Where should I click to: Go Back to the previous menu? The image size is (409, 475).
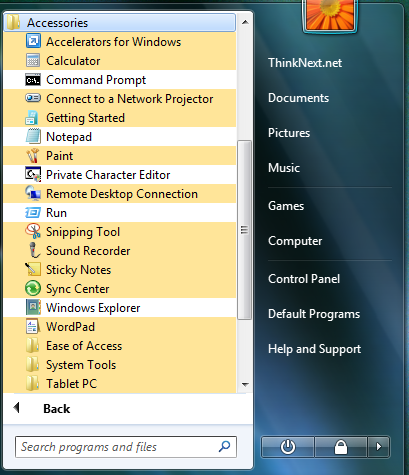pyautogui.click(x=57, y=409)
